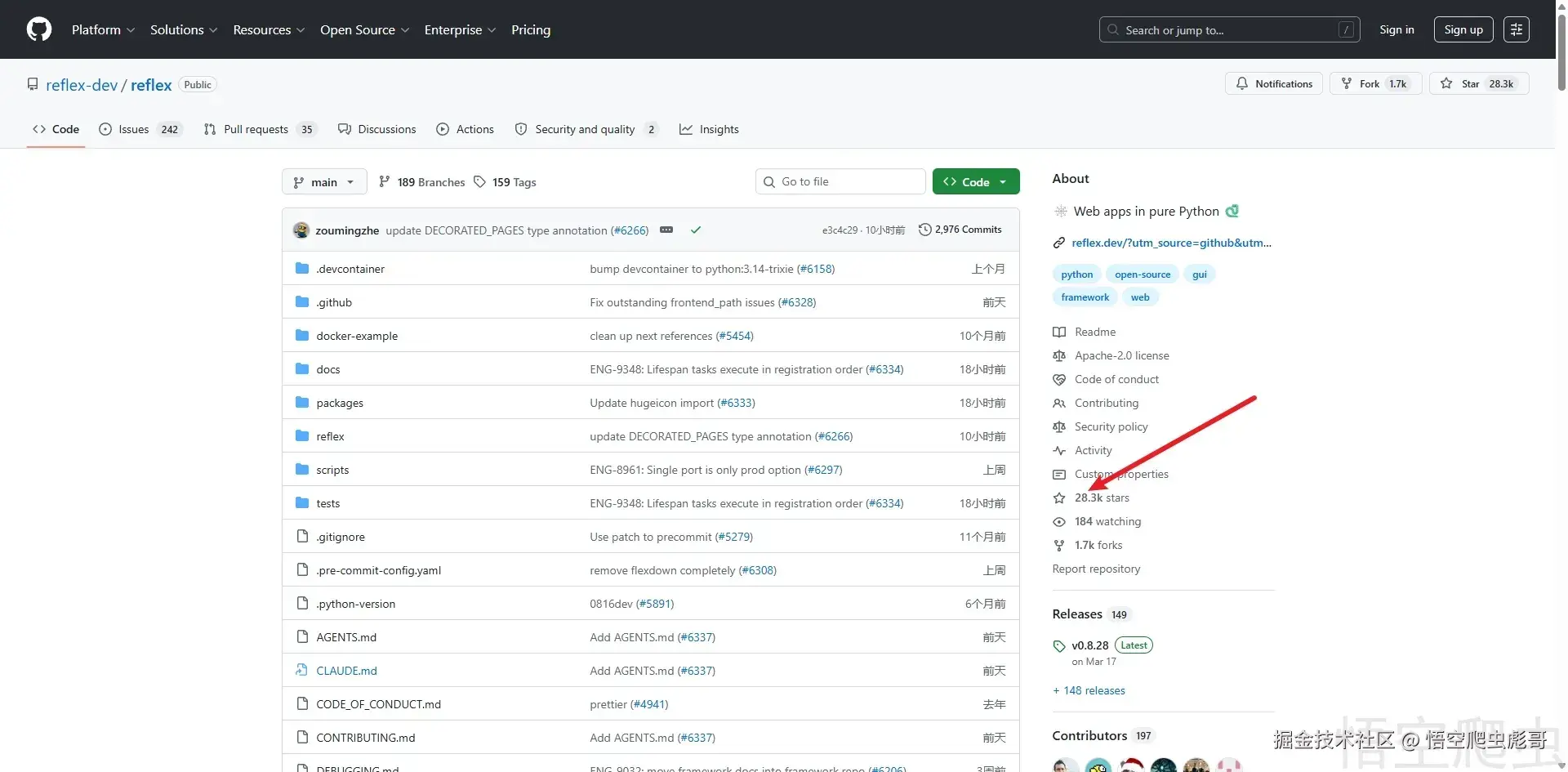
Task: Click the packages folder icon
Action: point(302,403)
